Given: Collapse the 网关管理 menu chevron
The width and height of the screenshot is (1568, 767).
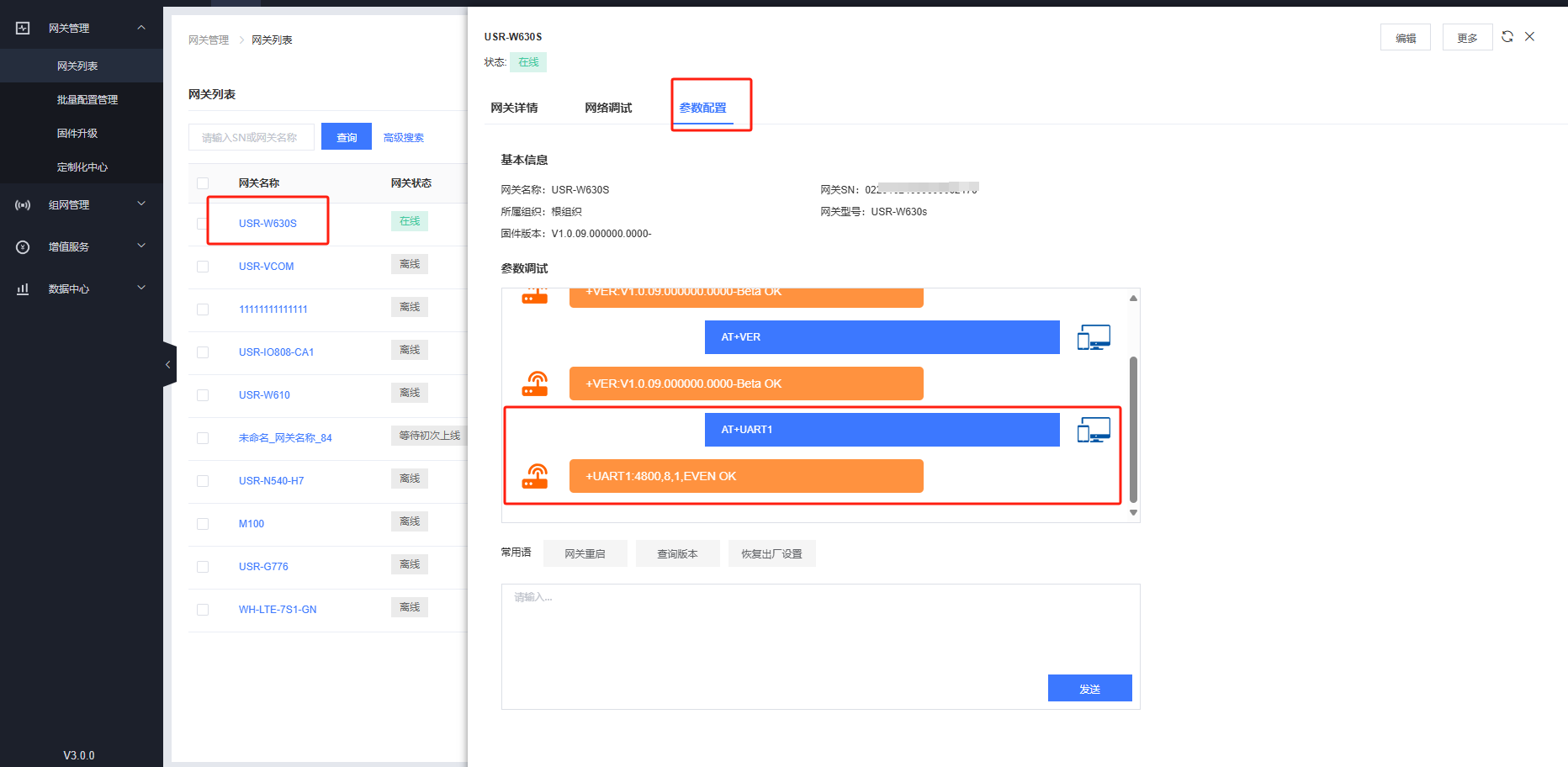Looking at the screenshot, I should pos(141,28).
